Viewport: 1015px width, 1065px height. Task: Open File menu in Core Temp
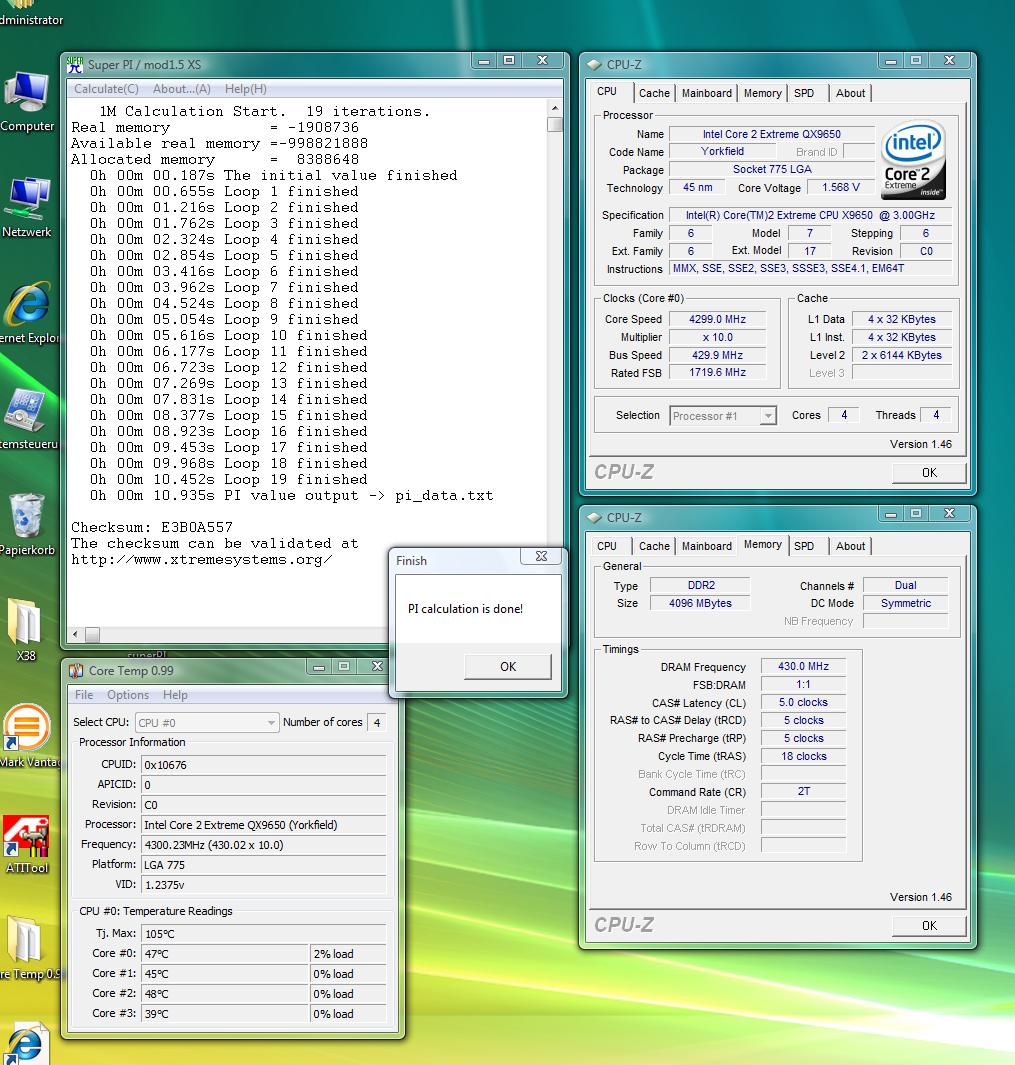click(x=84, y=695)
